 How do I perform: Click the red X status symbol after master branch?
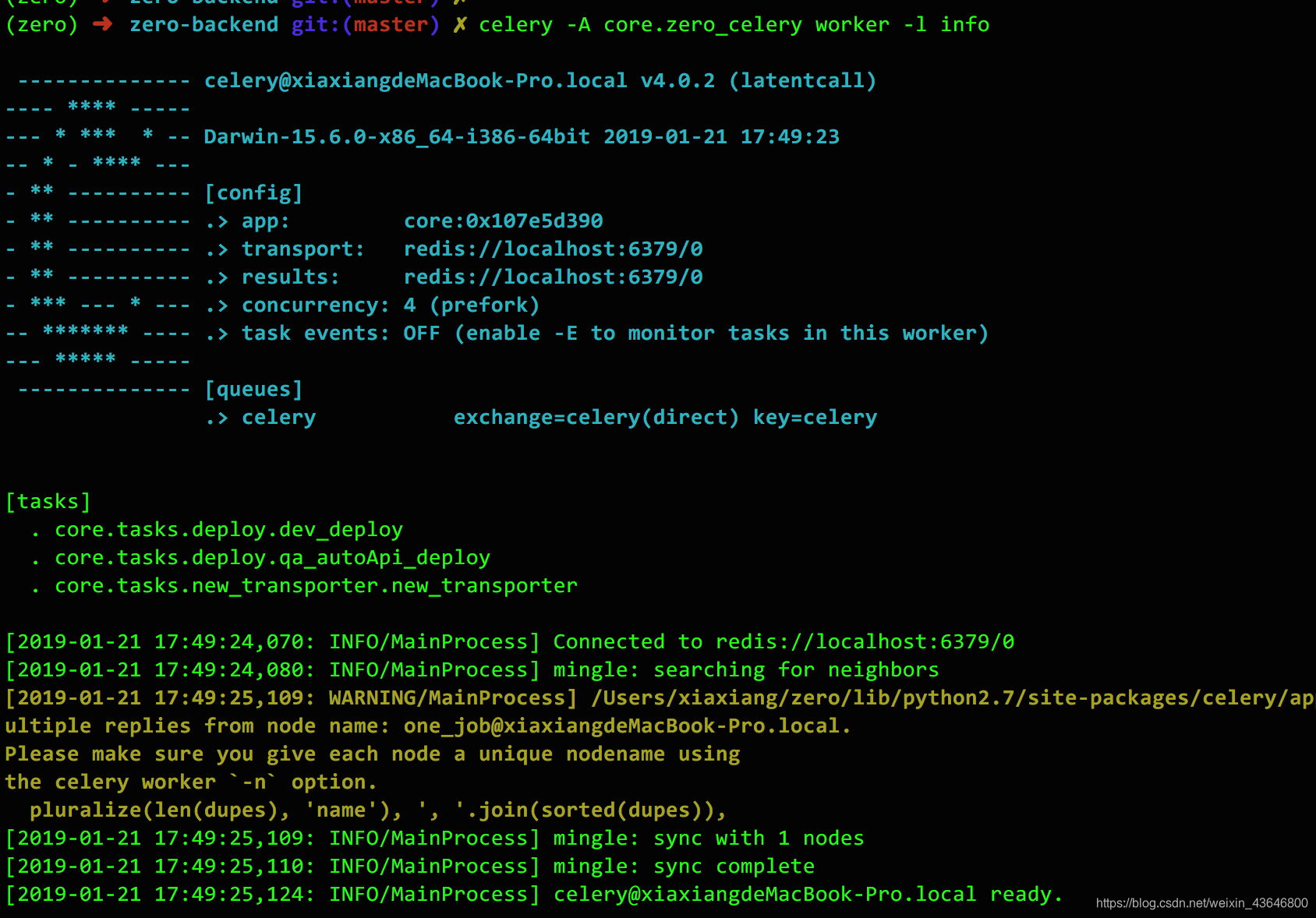pos(459,24)
